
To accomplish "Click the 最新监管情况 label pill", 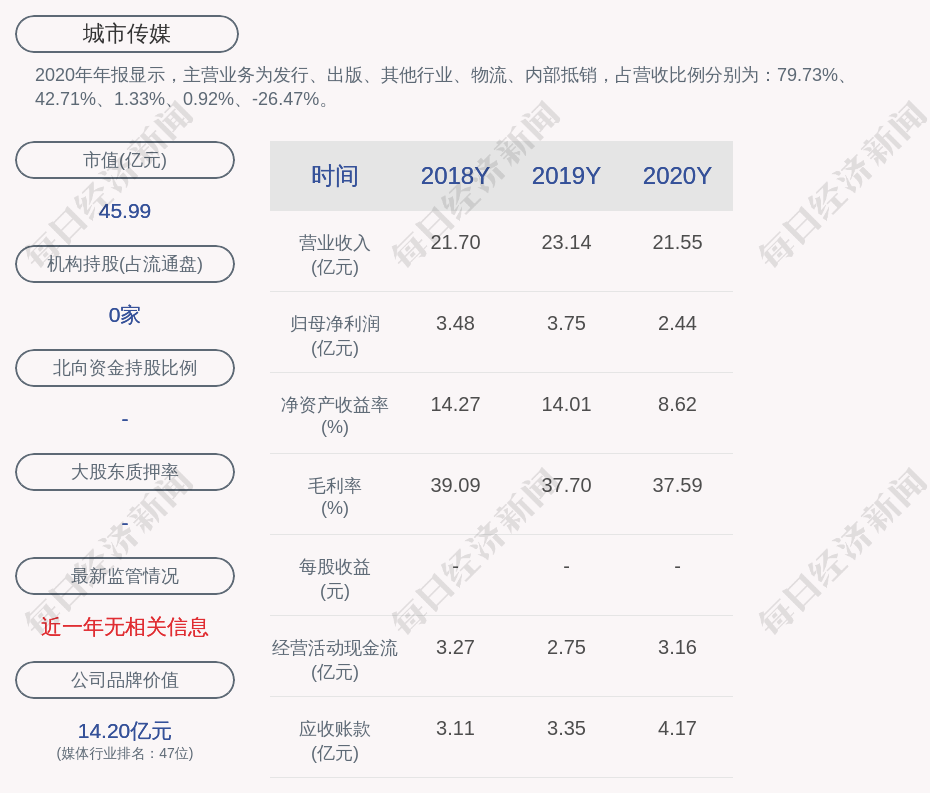I will tap(125, 576).
